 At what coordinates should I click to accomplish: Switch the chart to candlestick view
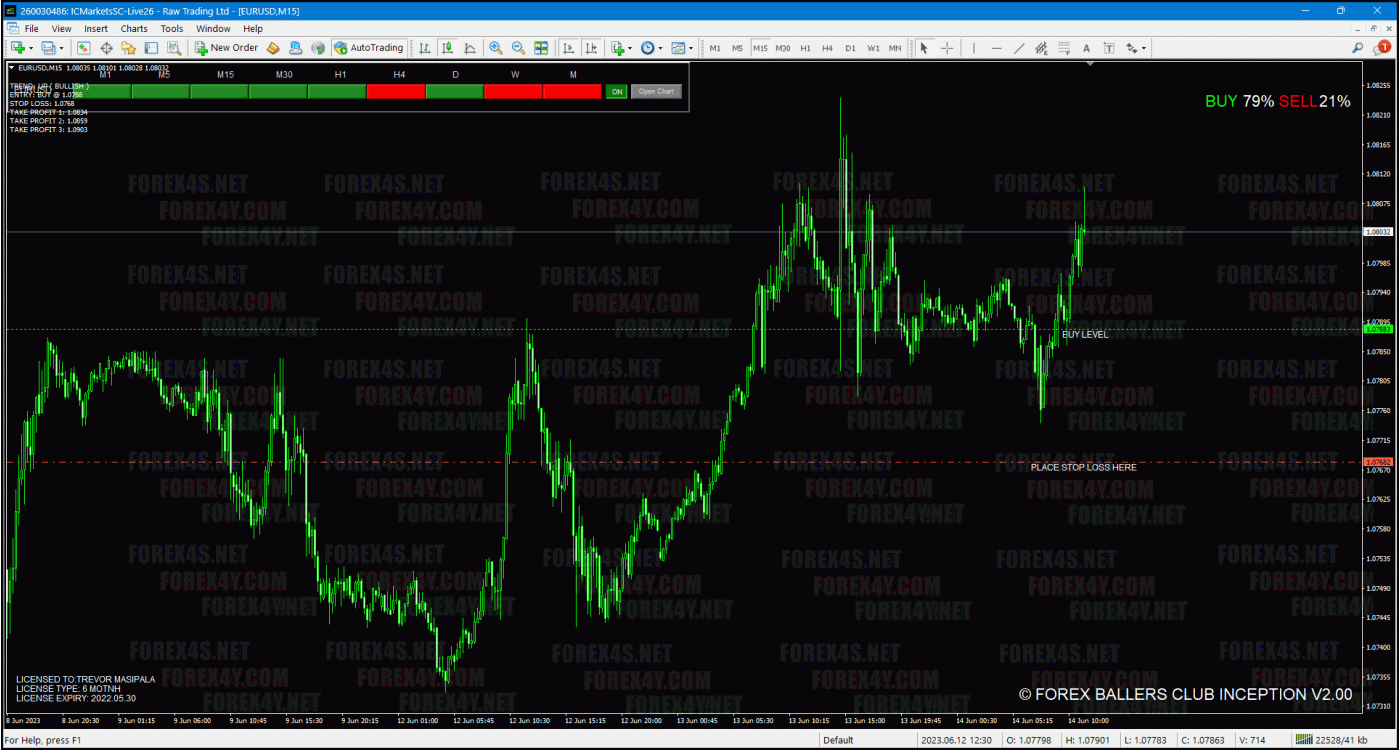pos(448,47)
